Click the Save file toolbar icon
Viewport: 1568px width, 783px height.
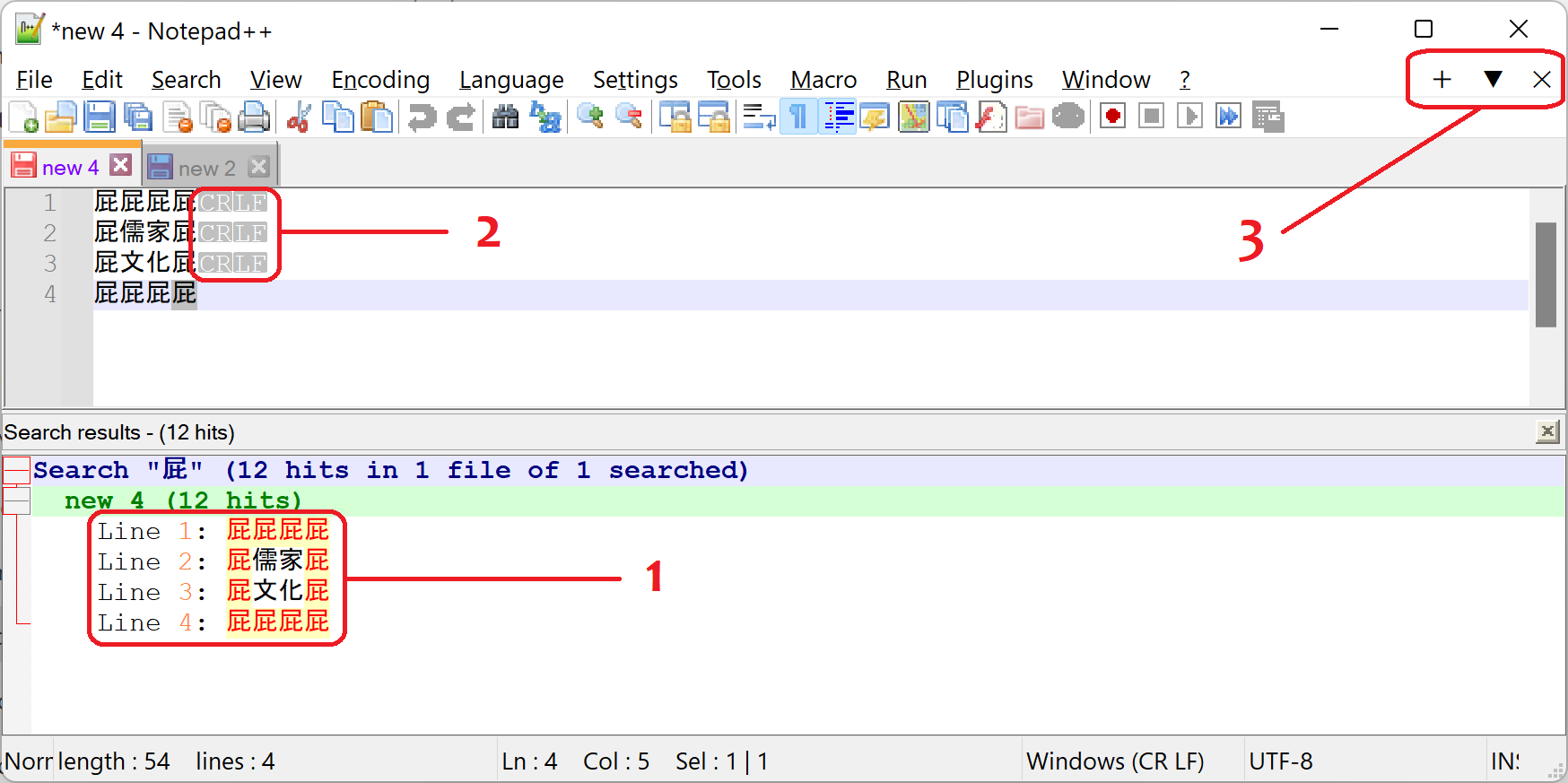[x=100, y=117]
